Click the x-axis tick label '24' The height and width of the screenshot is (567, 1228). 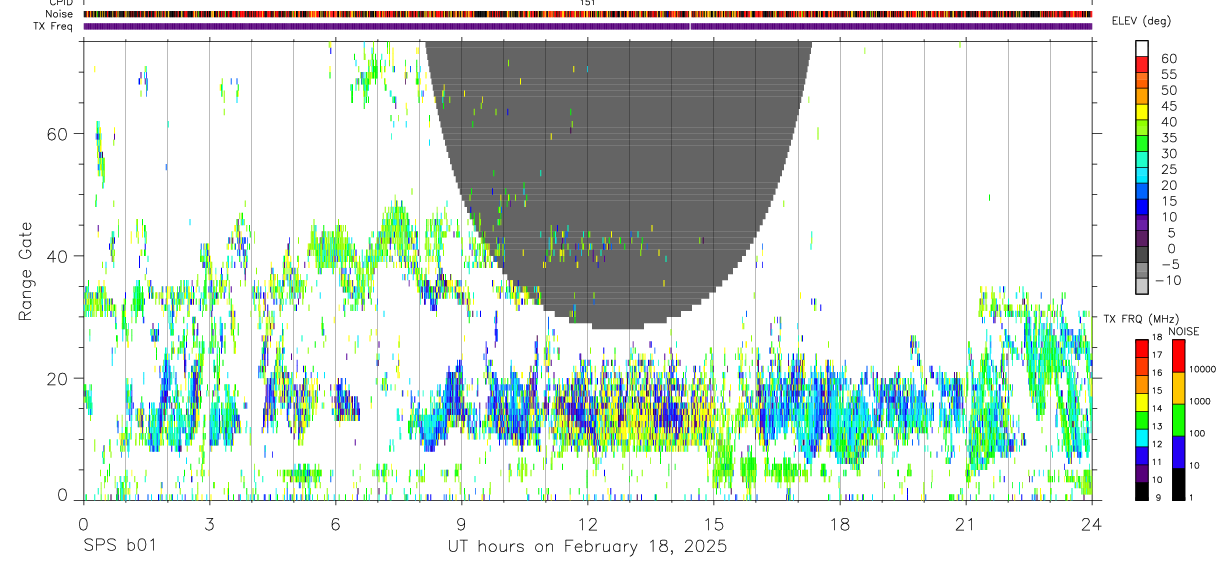1091,524
